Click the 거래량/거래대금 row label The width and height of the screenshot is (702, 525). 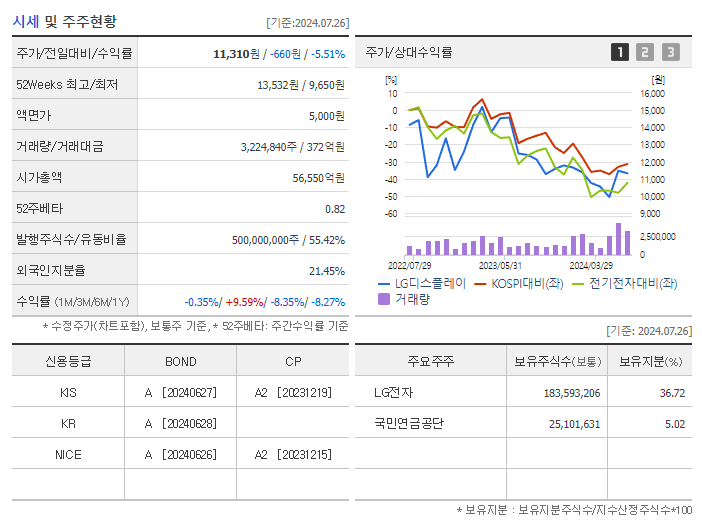click(x=60, y=146)
